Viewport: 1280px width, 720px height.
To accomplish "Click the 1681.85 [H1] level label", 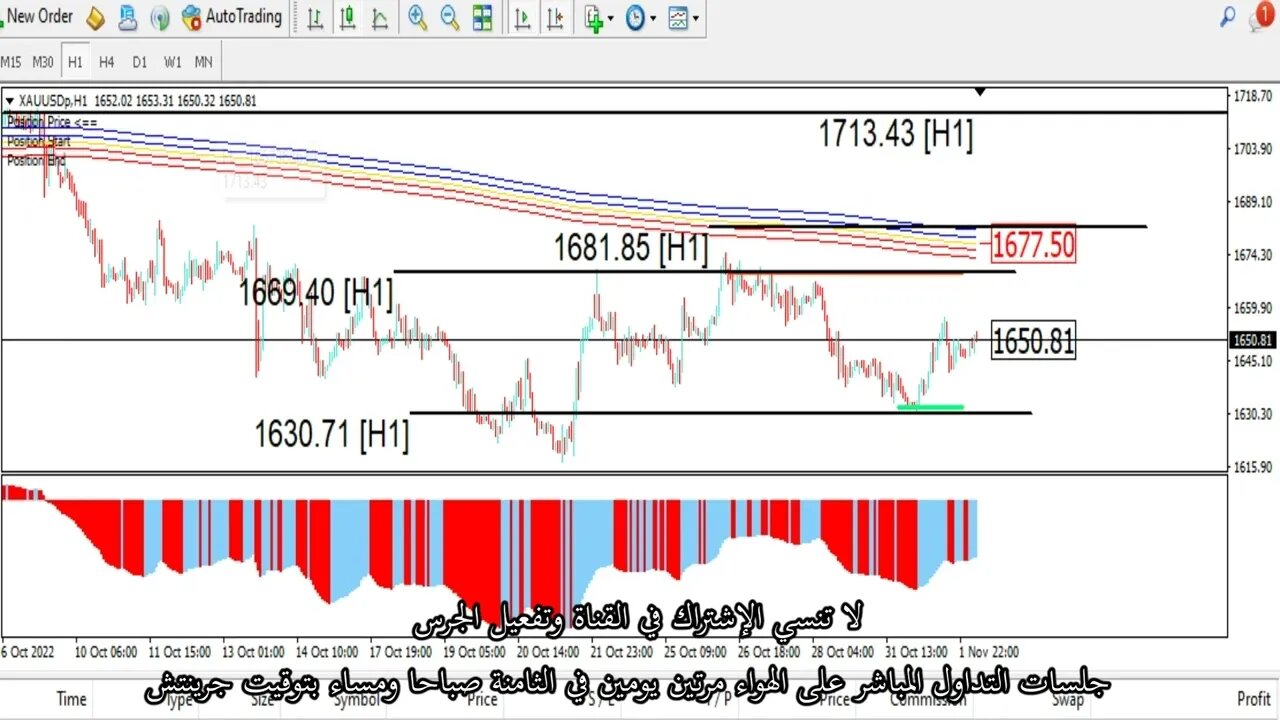I will click(x=631, y=248).
